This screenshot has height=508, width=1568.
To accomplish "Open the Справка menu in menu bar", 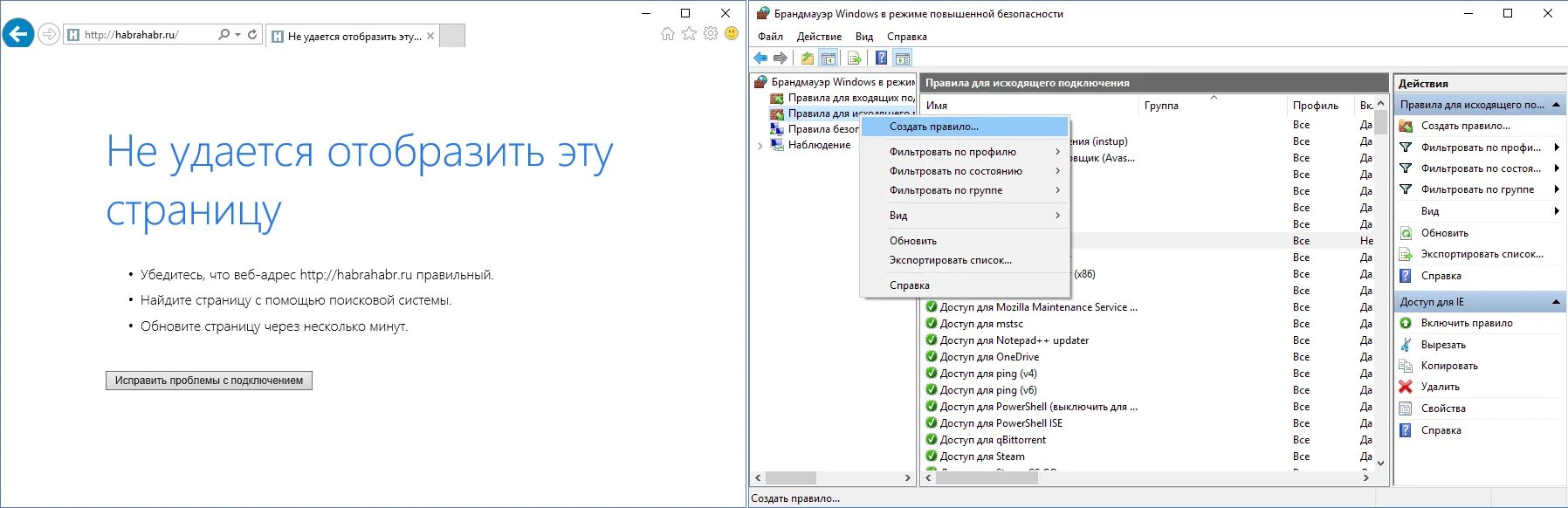I will pyautogui.click(x=907, y=37).
